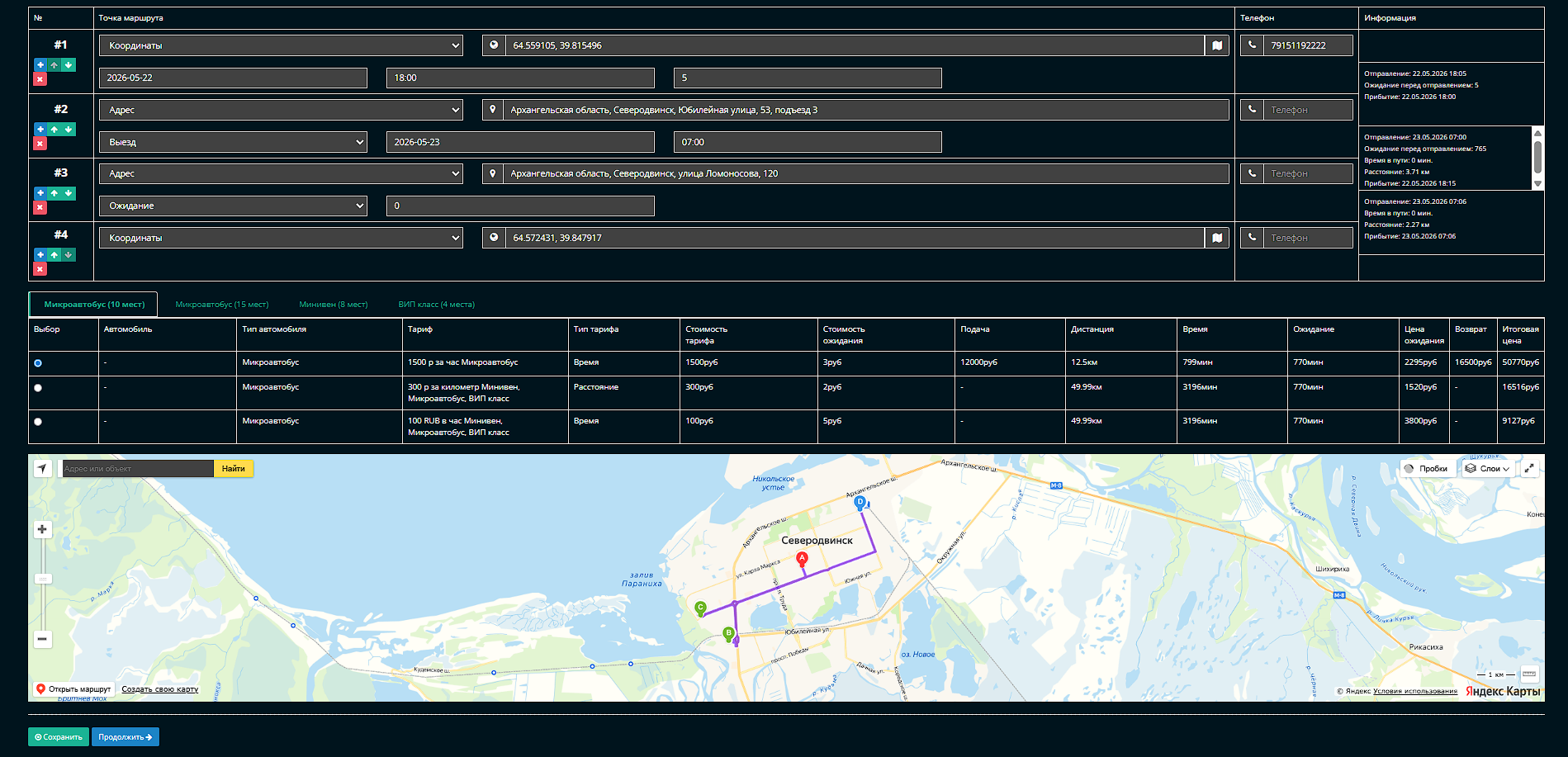Select the 300 р за километр tariff radio button

[38, 388]
